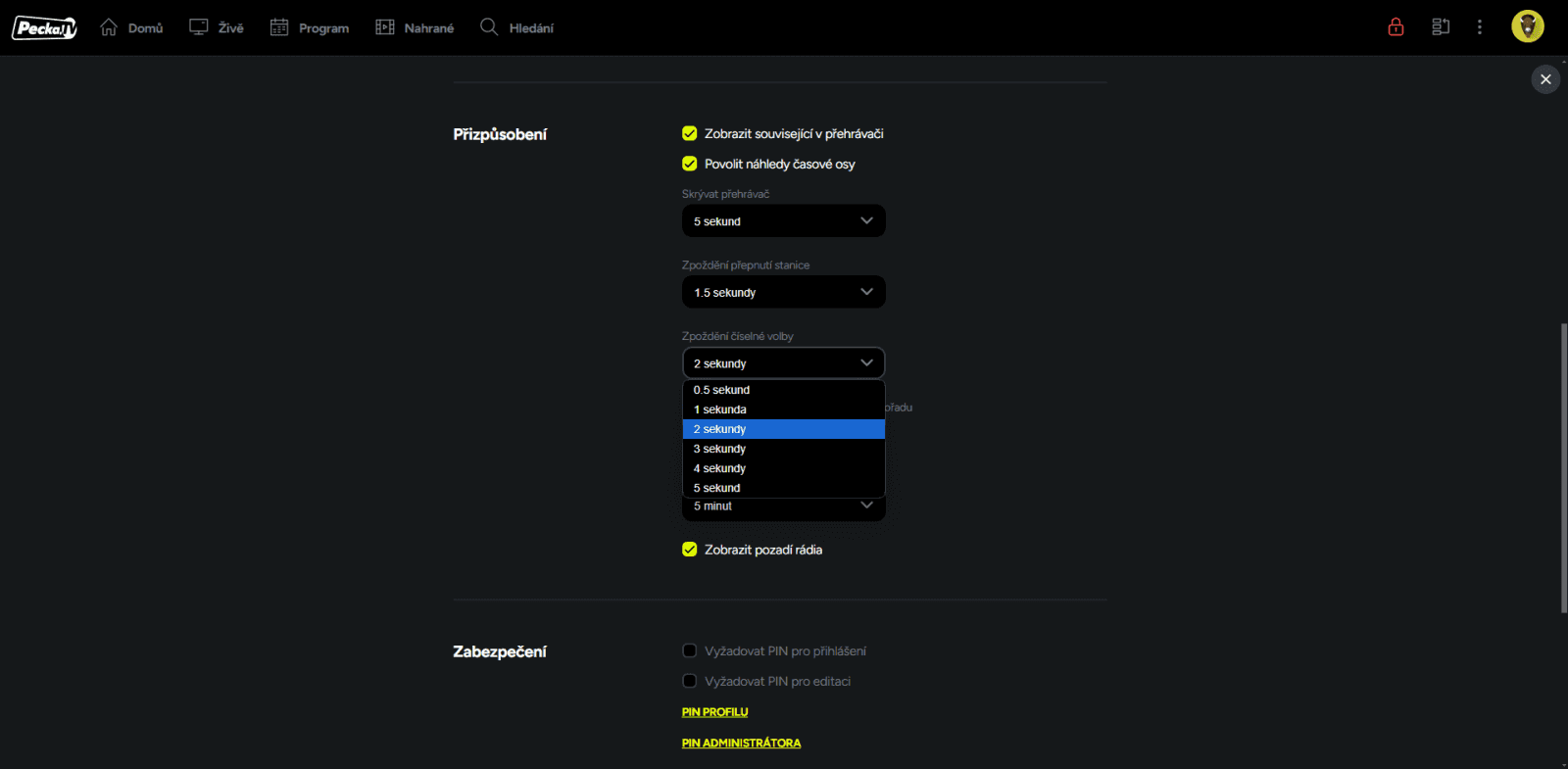This screenshot has height=769, width=1568.
Task: Toggle Zobrazit související v přehrávači checkbox
Action: (x=690, y=133)
